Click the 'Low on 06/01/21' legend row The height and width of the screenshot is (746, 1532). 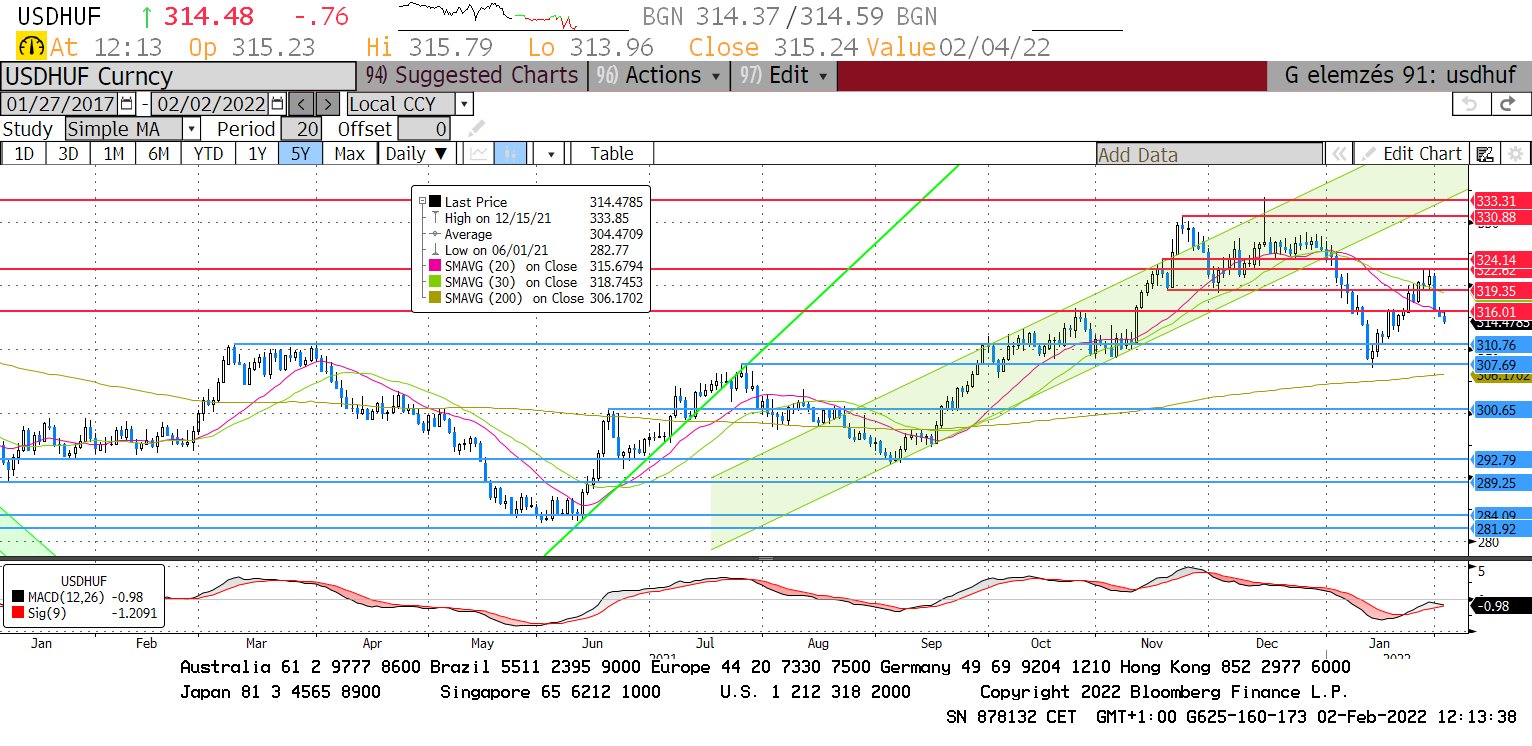pyautogui.click(x=535, y=250)
